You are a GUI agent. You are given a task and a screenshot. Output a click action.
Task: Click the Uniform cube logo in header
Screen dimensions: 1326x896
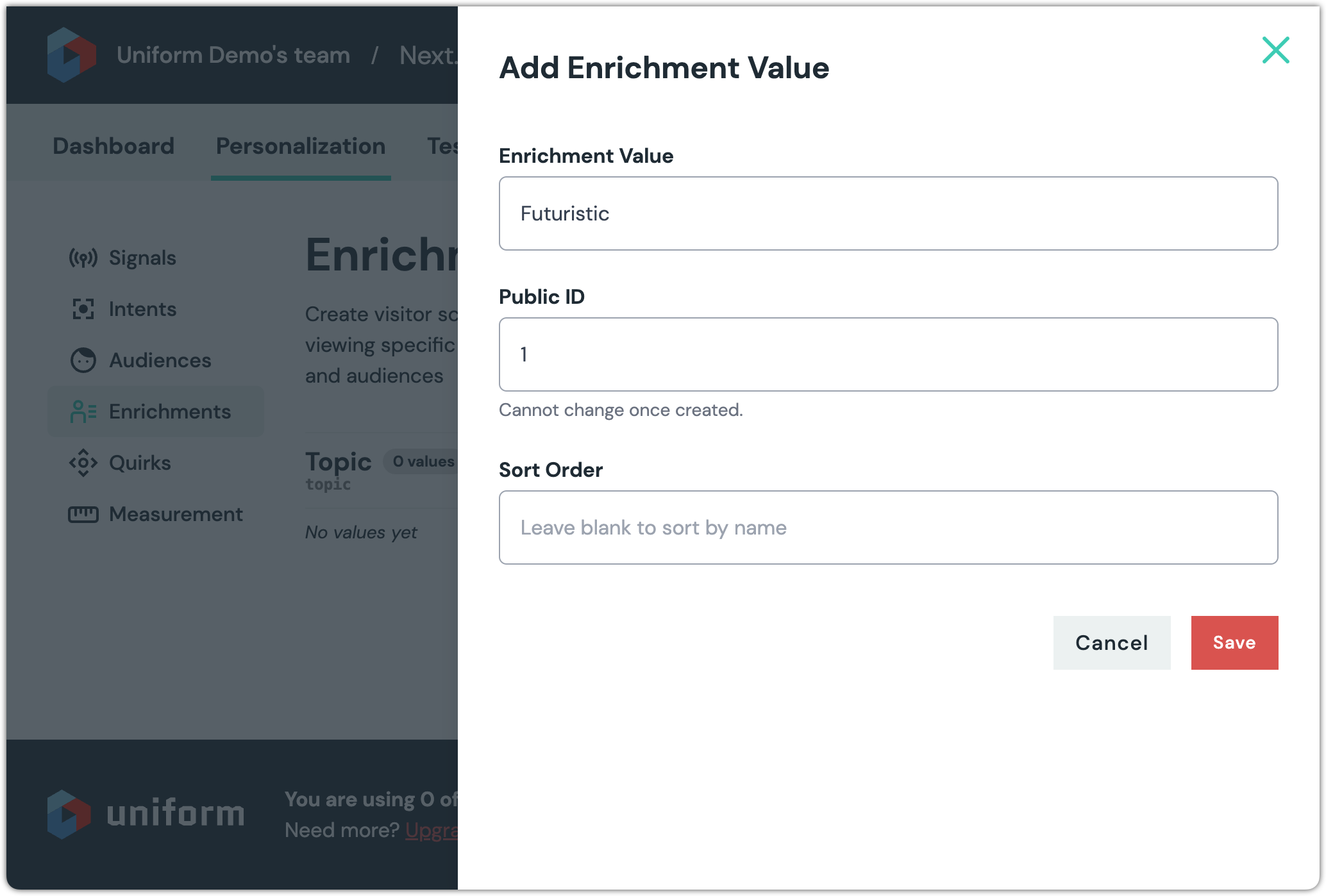point(72,55)
